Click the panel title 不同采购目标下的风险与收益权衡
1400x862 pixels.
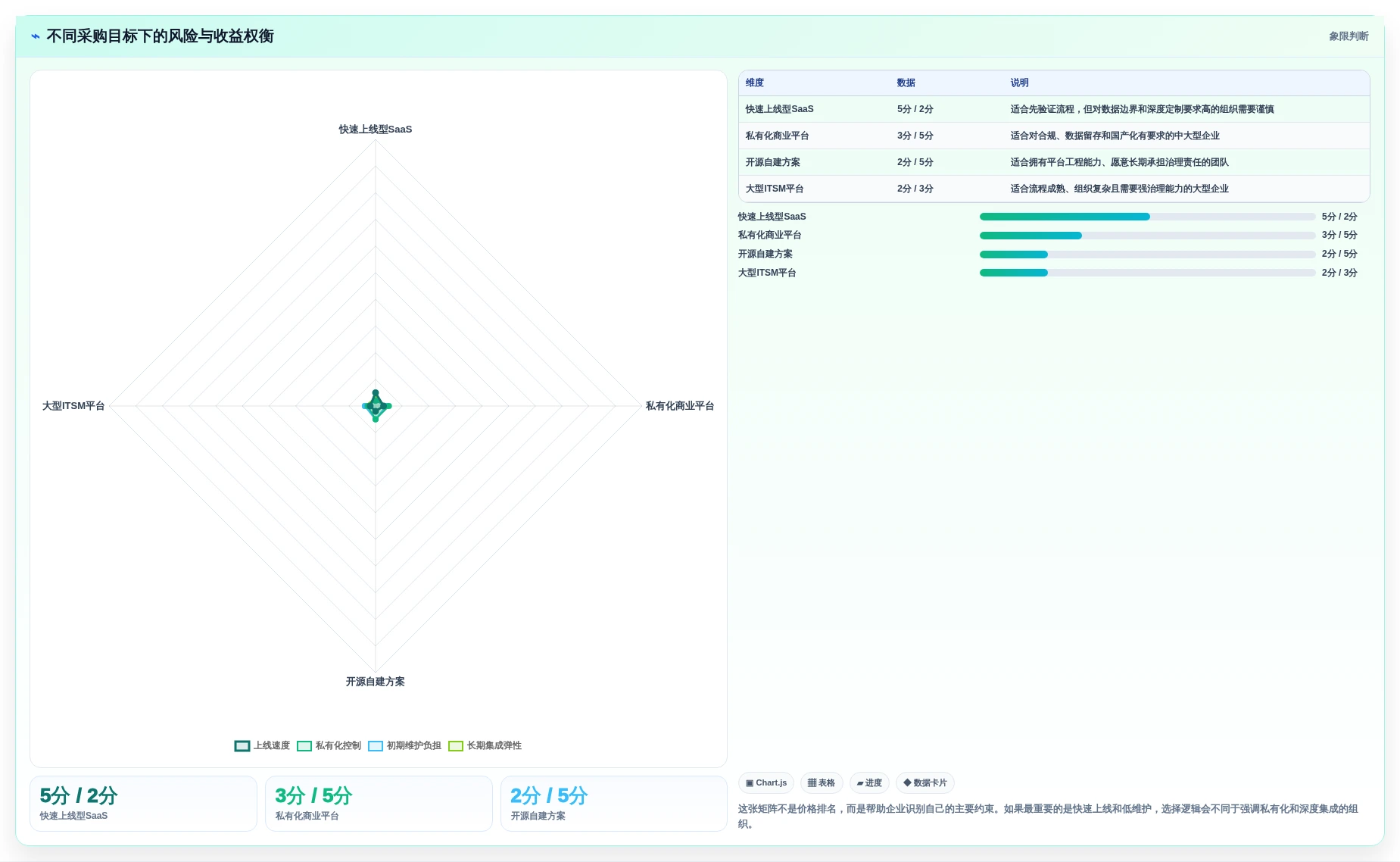tap(160, 36)
